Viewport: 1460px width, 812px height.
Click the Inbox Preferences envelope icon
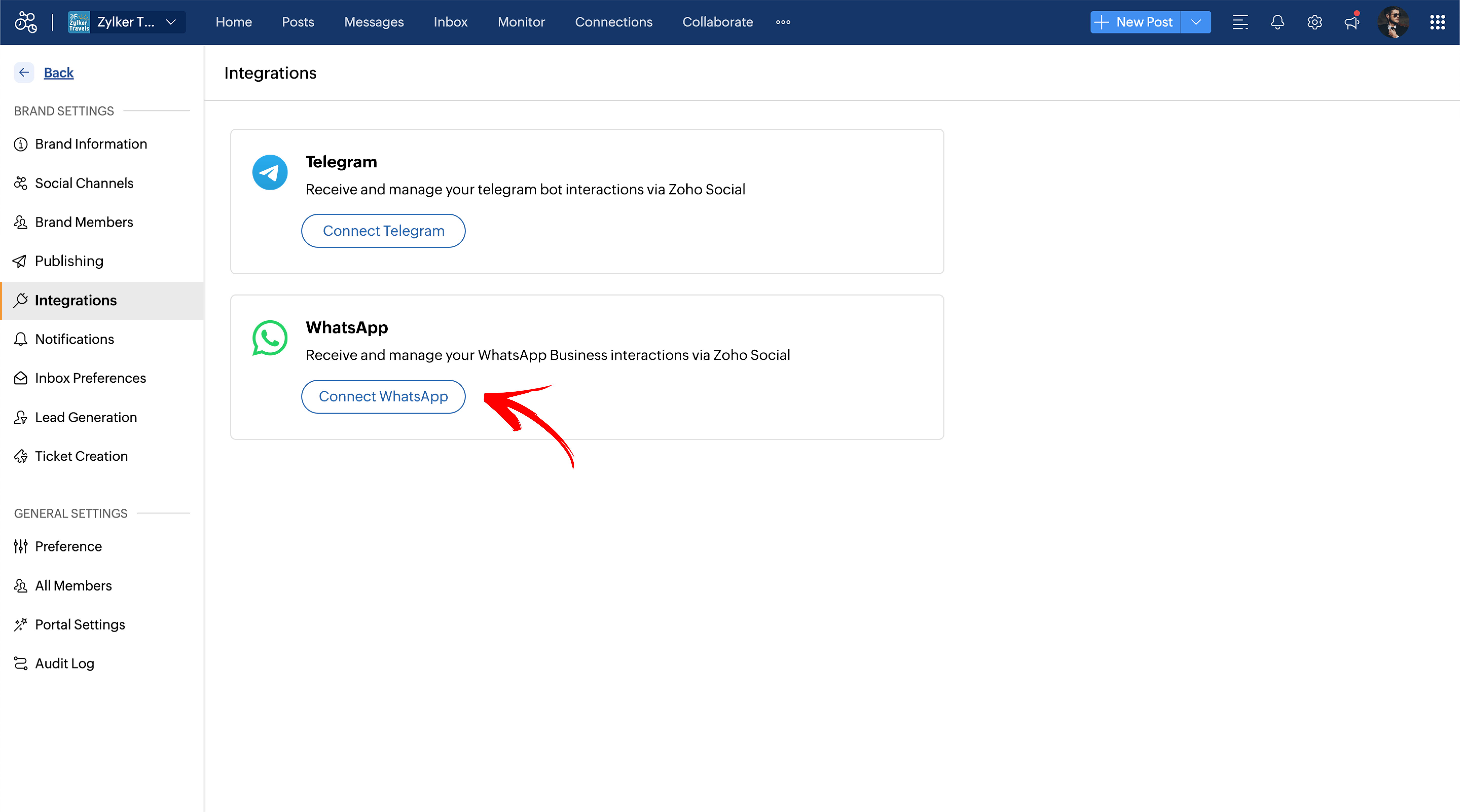(20, 378)
